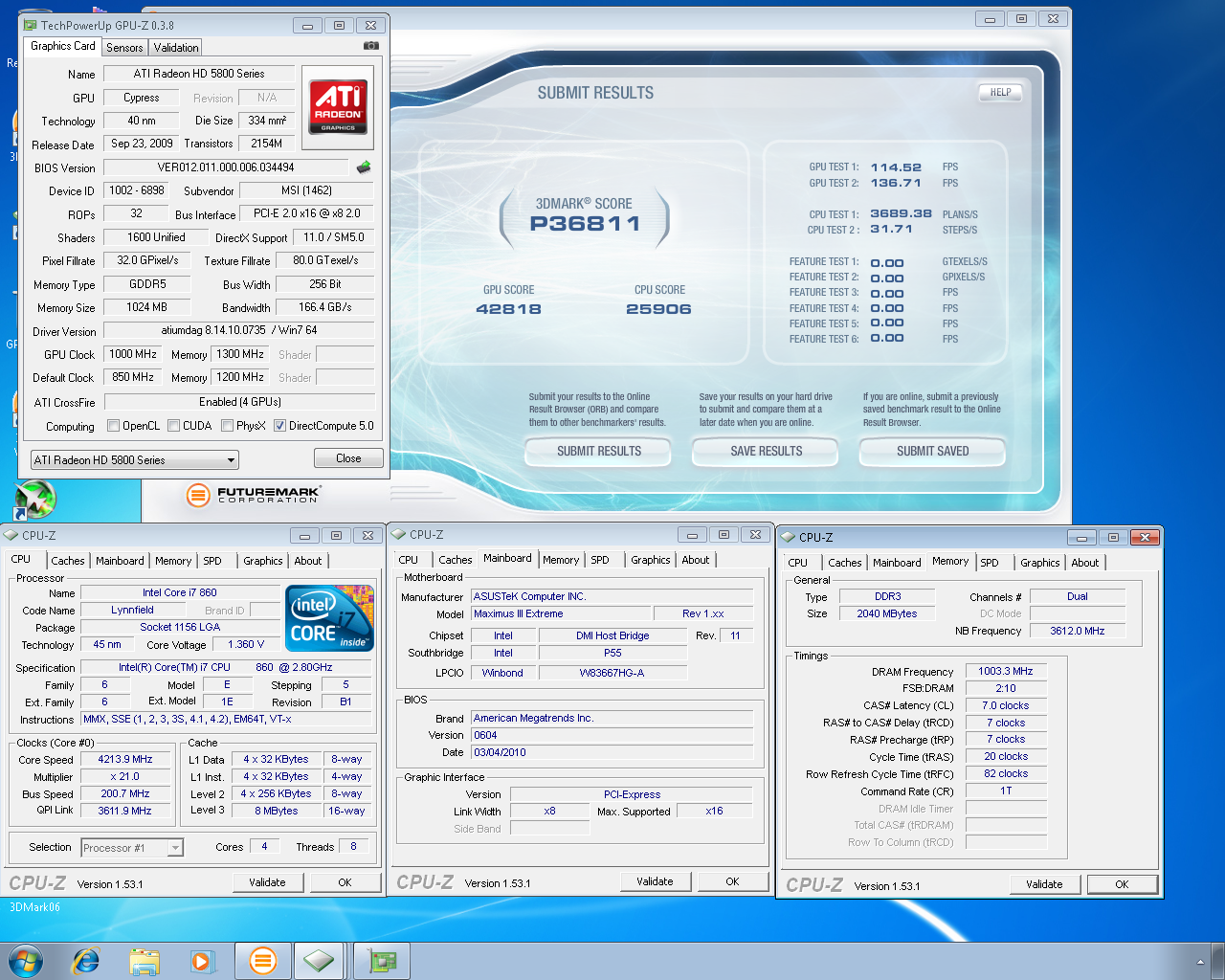The image size is (1225, 980).
Task: Click the BIOS Version field in GPU-Z
Action: pos(226,167)
